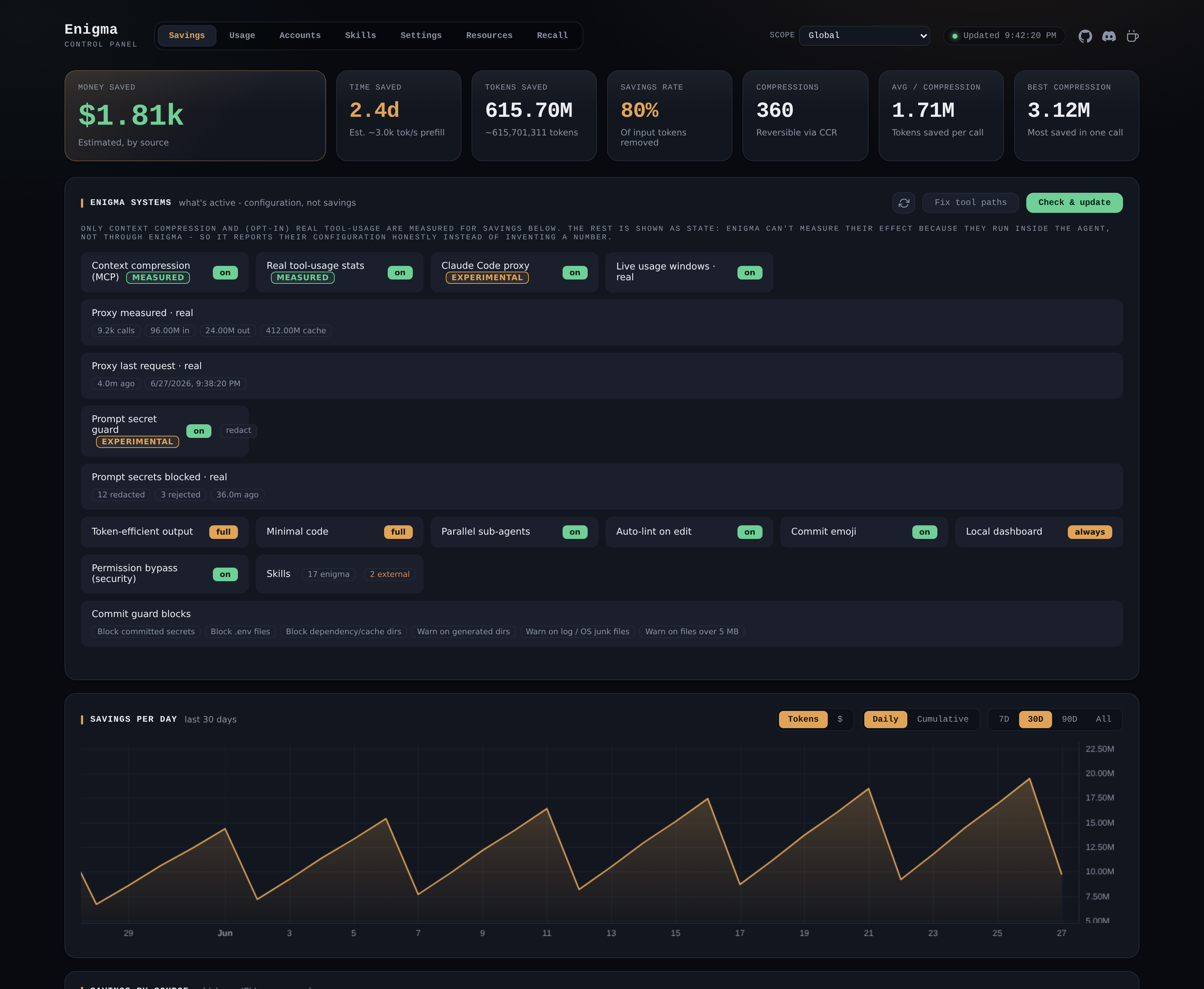Click the refresh systems icon button

[x=904, y=203]
